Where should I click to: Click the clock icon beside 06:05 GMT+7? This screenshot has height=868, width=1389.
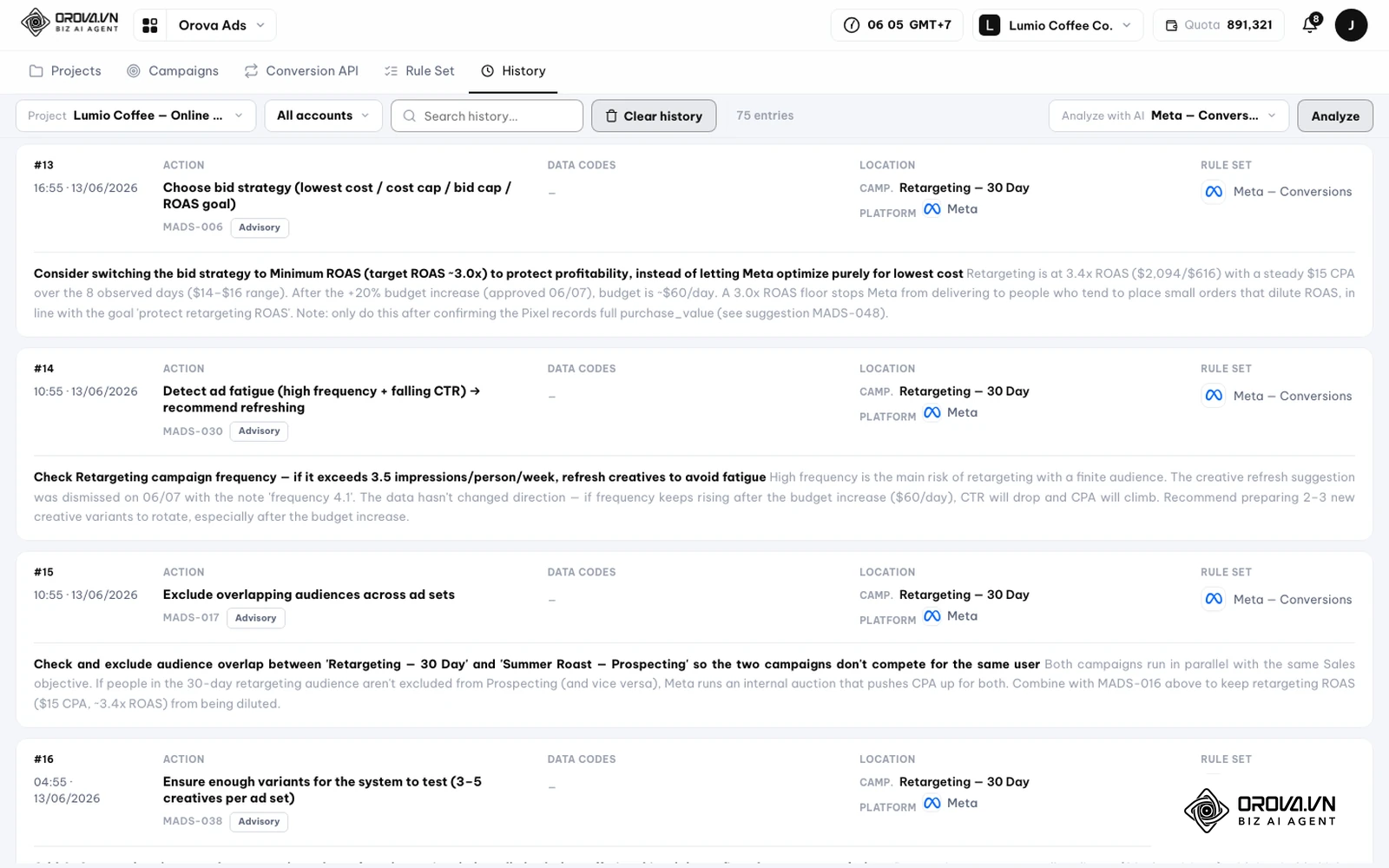(852, 25)
